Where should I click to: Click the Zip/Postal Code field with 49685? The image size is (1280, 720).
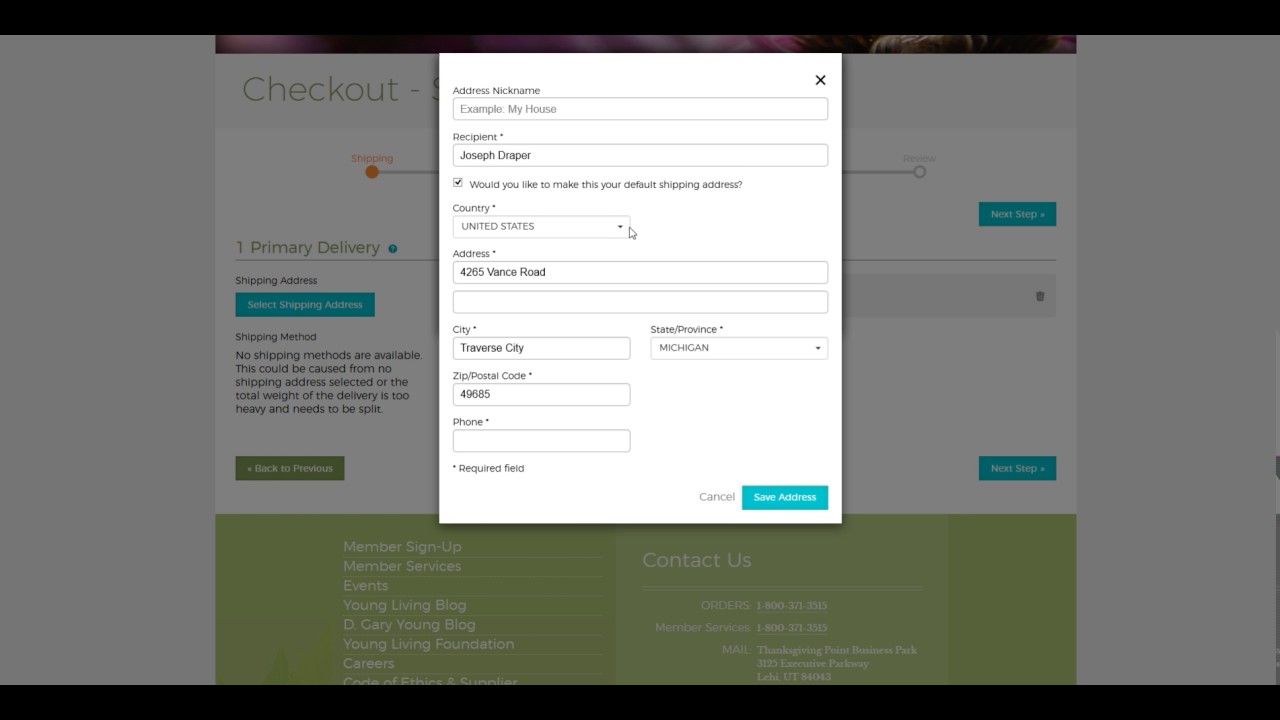click(541, 394)
